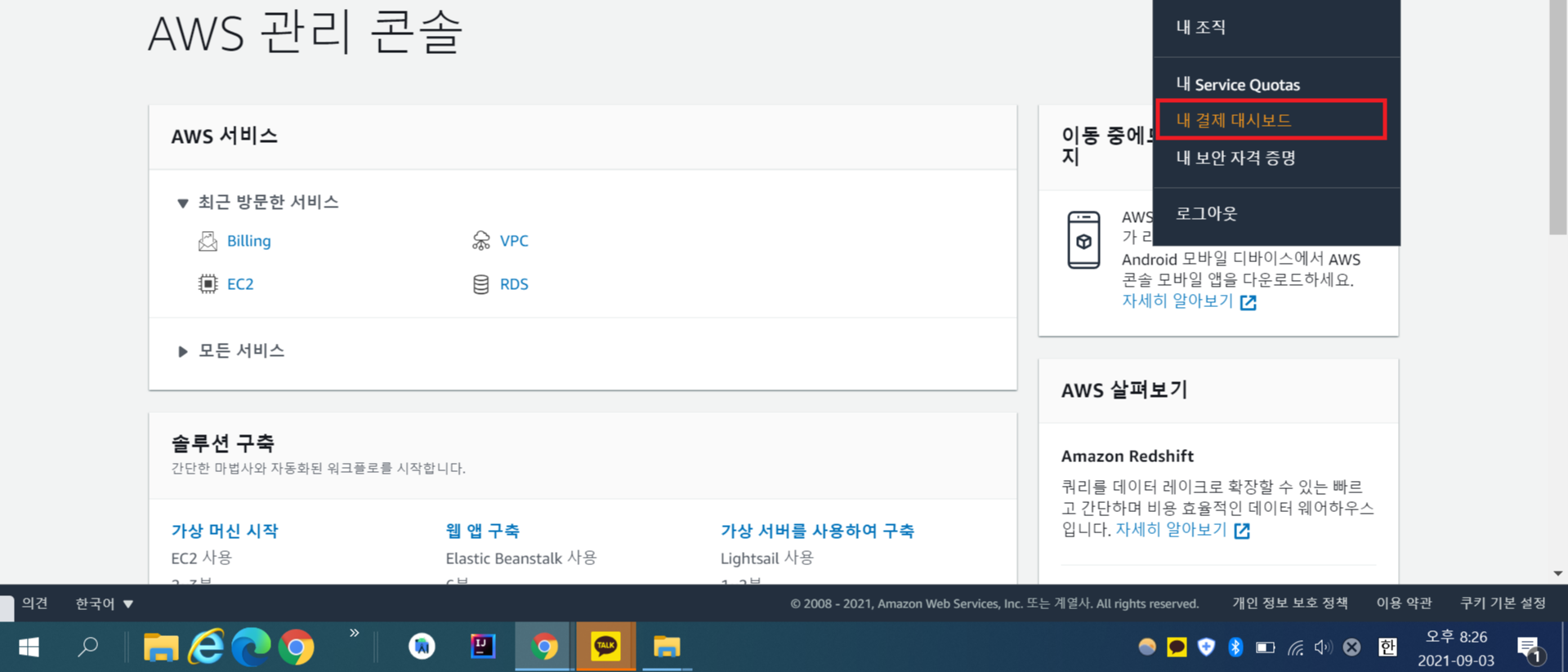Open the 한국어 language dropdown
The height and width of the screenshot is (672, 1568).
click(105, 603)
